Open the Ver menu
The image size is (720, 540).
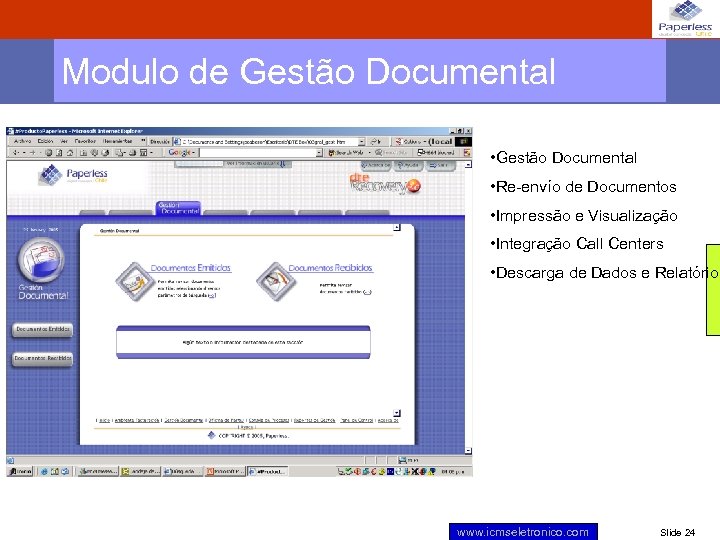point(64,141)
